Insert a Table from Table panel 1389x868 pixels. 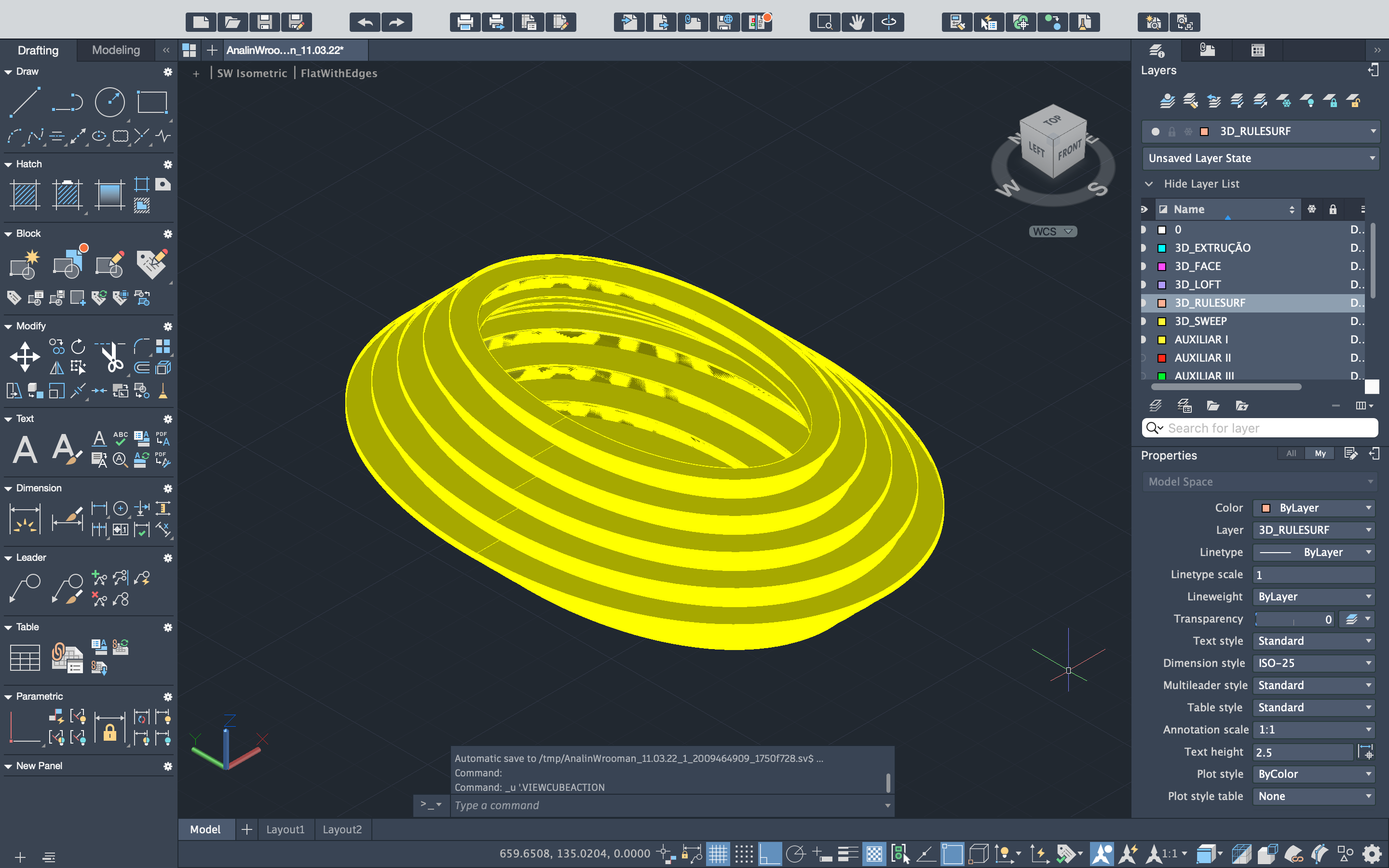25,657
